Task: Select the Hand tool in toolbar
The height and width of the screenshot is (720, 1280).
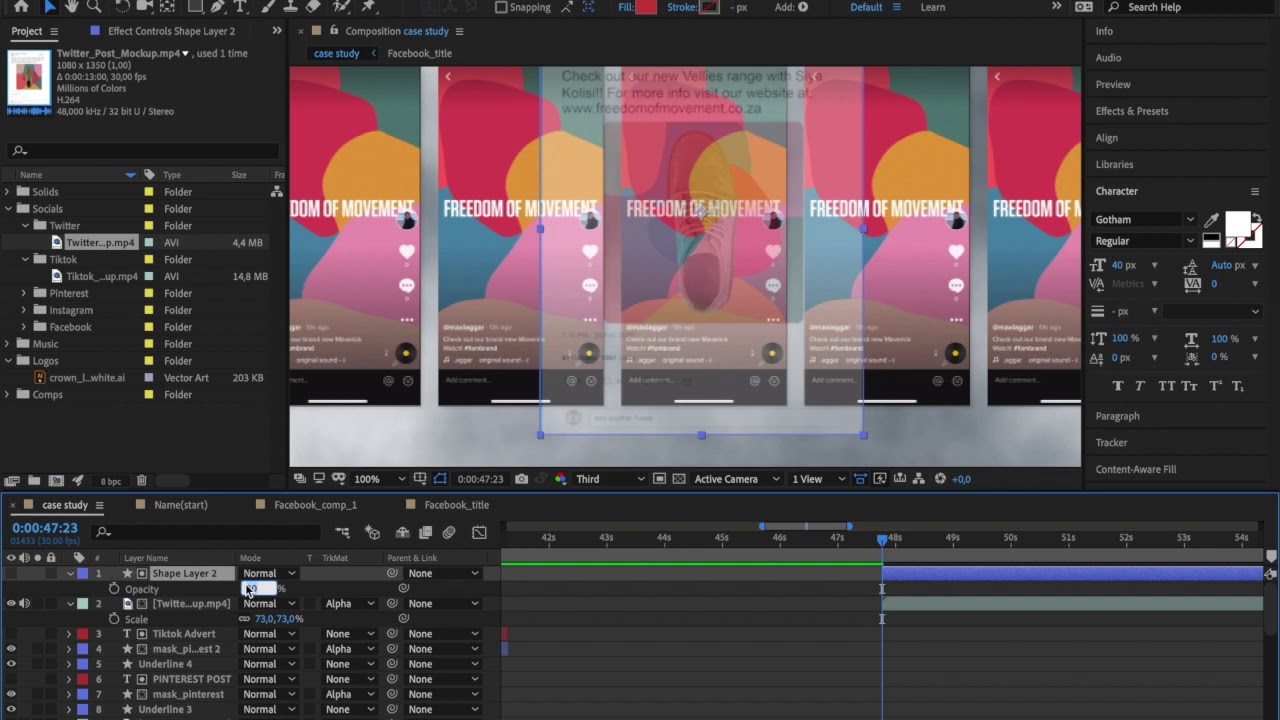Action: 72,7
